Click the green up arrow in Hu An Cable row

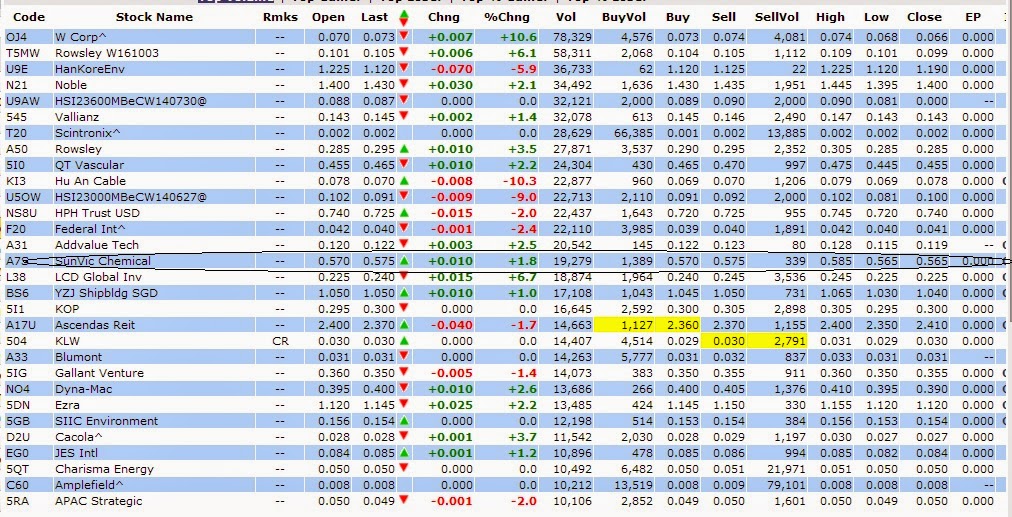point(405,180)
